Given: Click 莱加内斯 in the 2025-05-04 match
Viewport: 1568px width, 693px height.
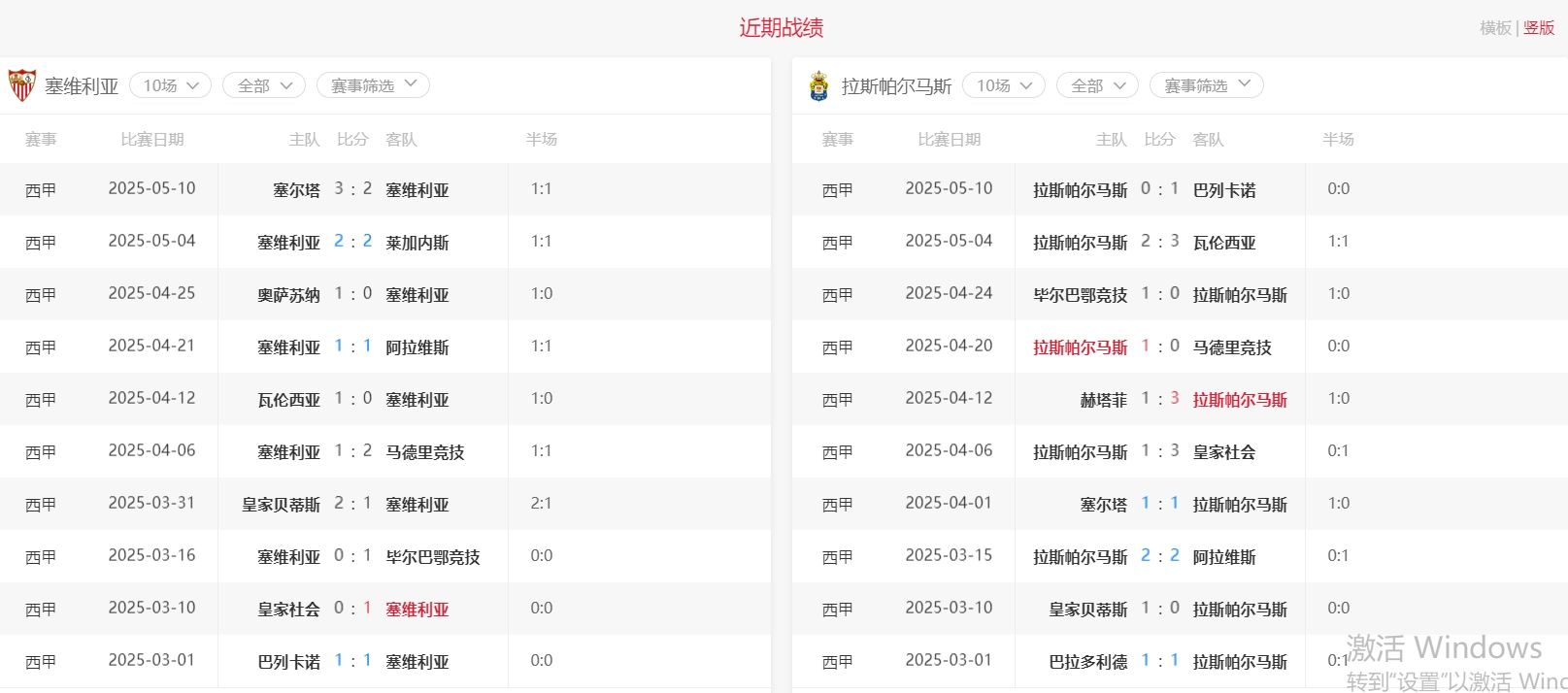Looking at the screenshot, I should click(x=417, y=243).
